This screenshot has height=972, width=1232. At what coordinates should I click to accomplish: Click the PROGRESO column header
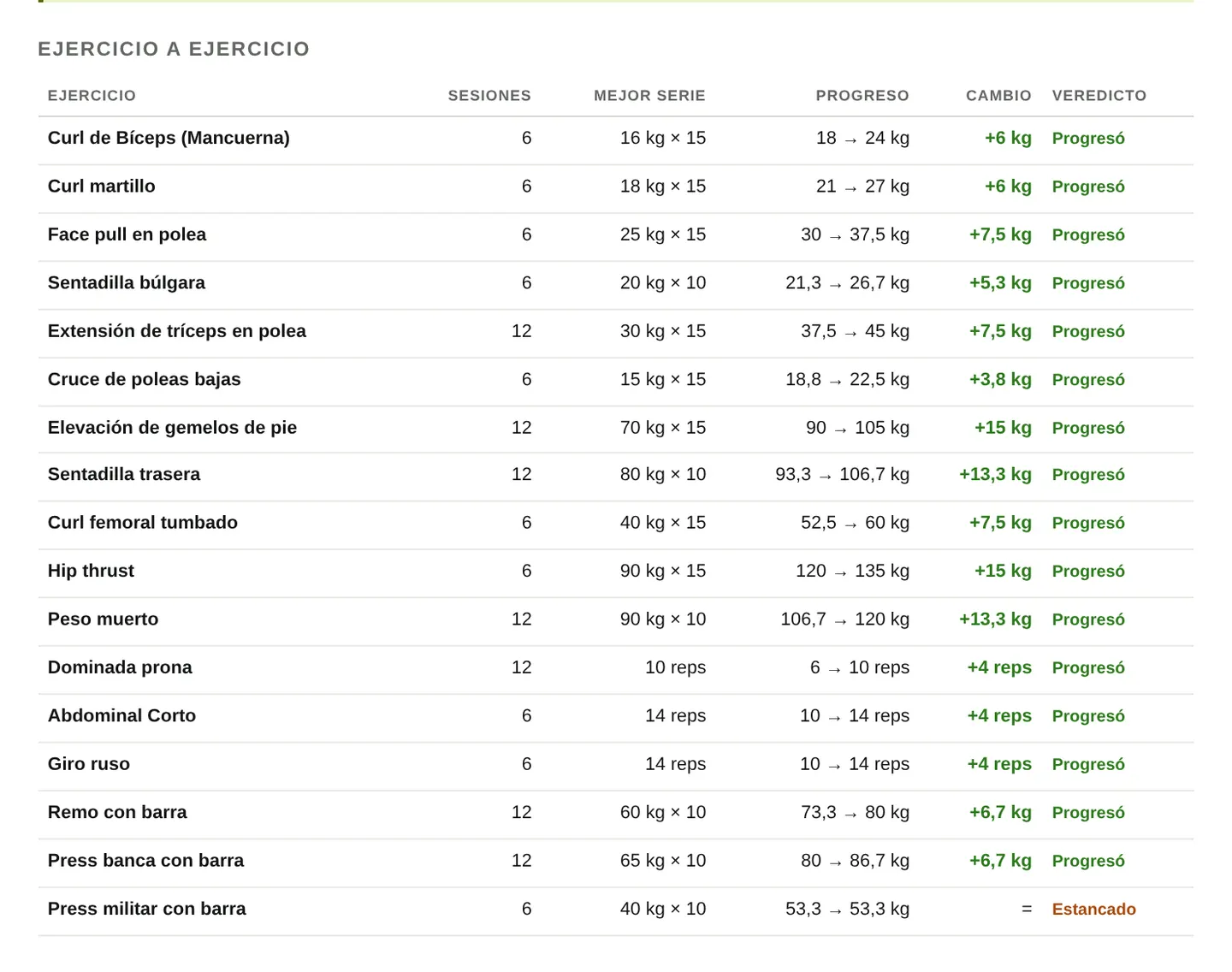[862, 96]
